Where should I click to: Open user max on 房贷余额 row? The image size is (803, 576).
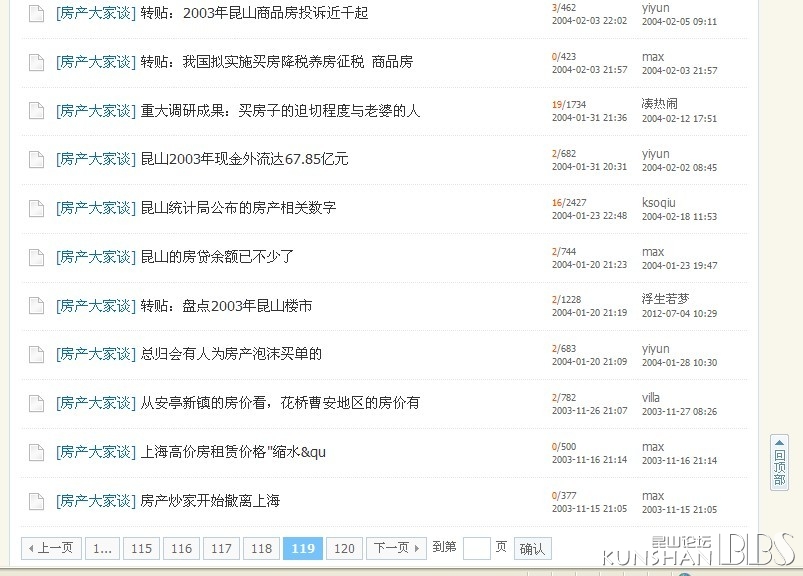click(x=653, y=252)
